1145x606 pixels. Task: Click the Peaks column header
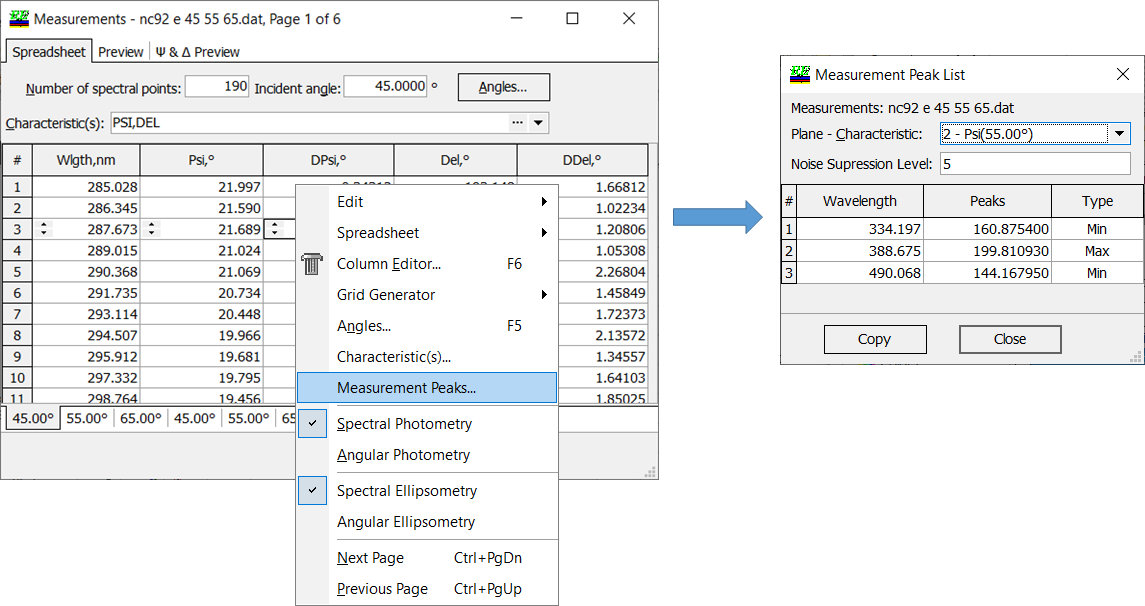[x=987, y=201]
